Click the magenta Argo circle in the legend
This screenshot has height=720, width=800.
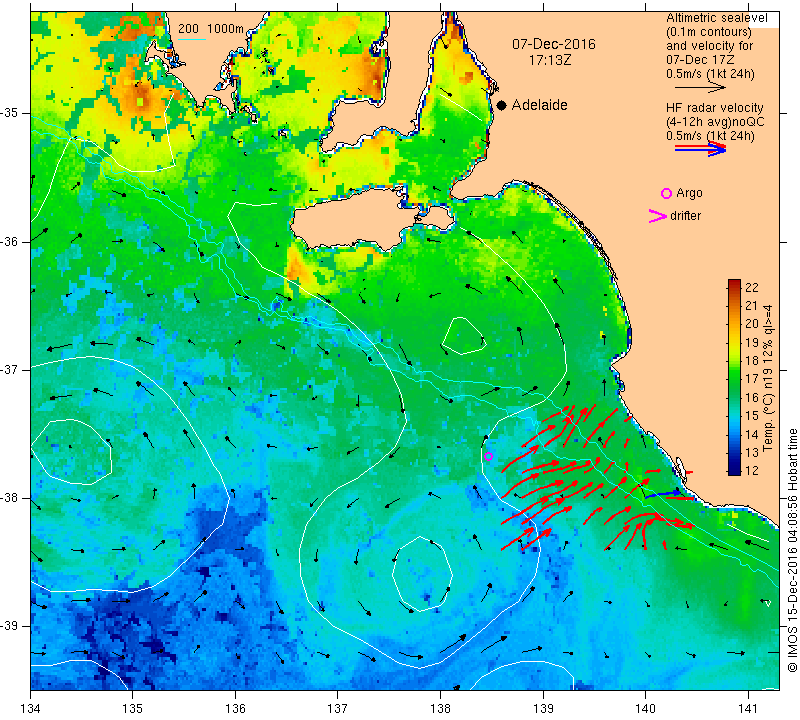(x=666, y=193)
